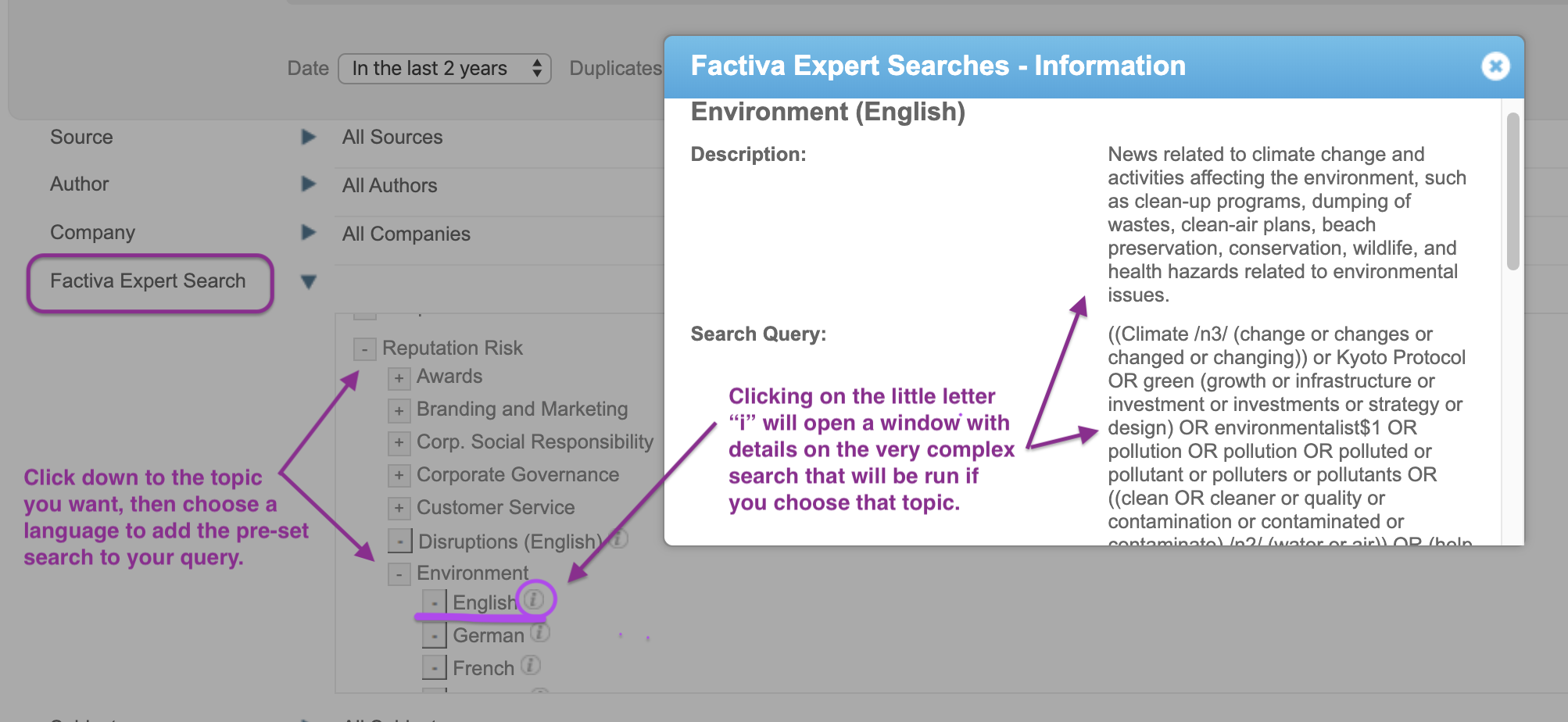Click the Search Query label in popup
This screenshot has height=722, width=1568.
[x=758, y=334]
